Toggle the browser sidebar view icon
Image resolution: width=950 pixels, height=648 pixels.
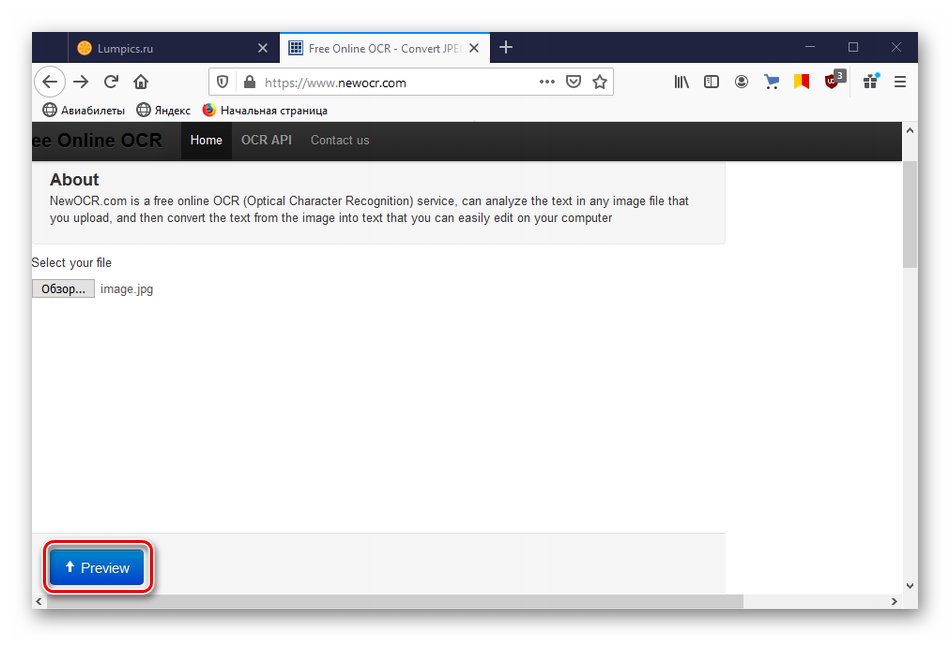711,82
